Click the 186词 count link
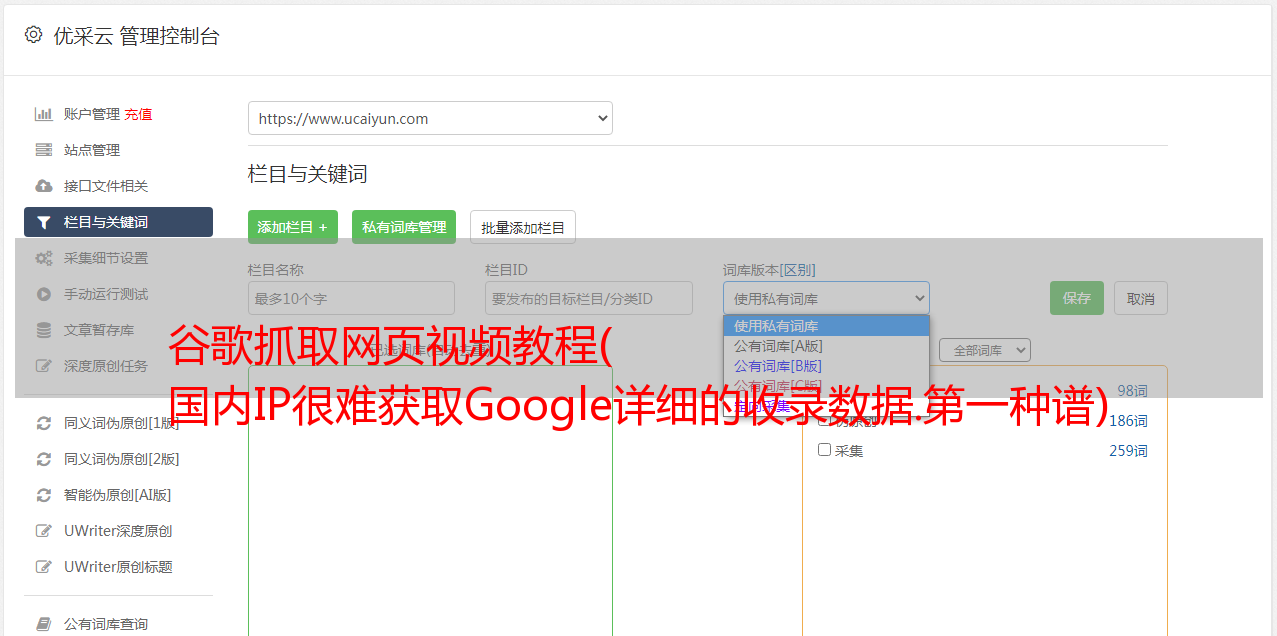 [x=1128, y=421]
